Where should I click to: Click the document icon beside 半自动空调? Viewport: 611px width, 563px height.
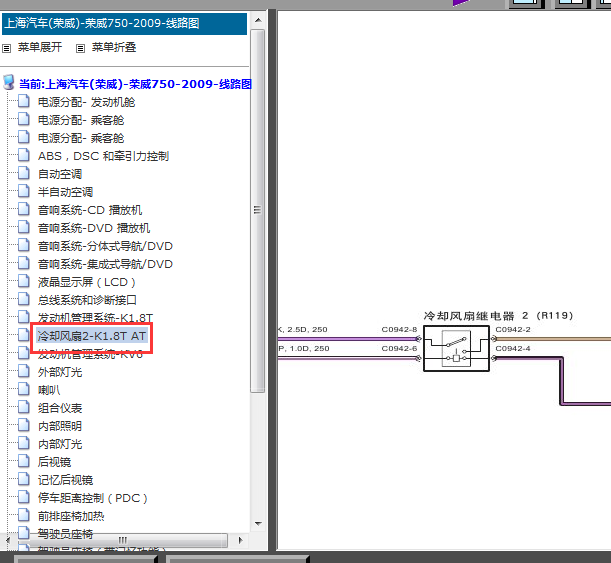click(x=24, y=191)
